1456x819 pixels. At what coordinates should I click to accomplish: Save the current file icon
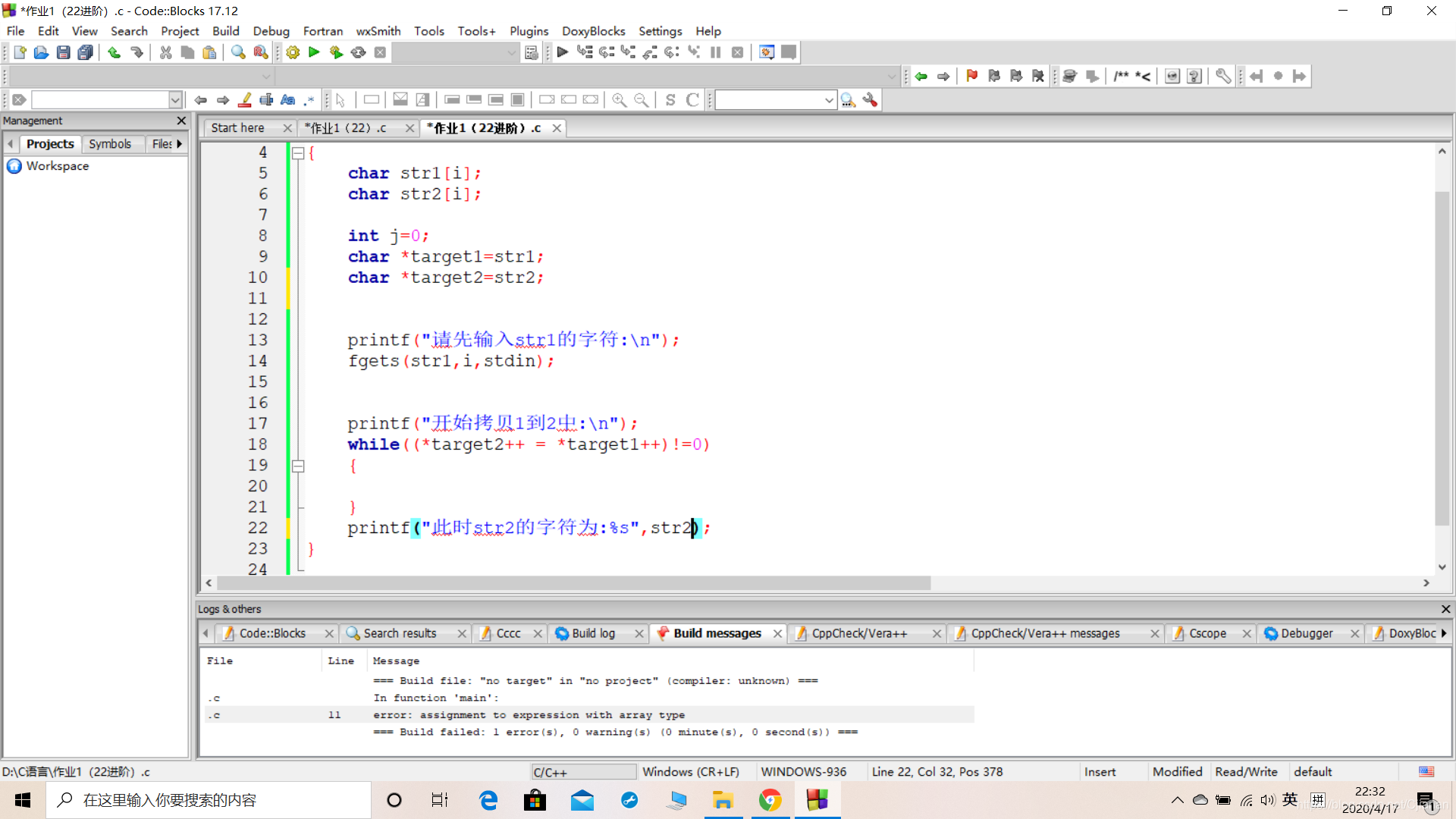(x=64, y=52)
